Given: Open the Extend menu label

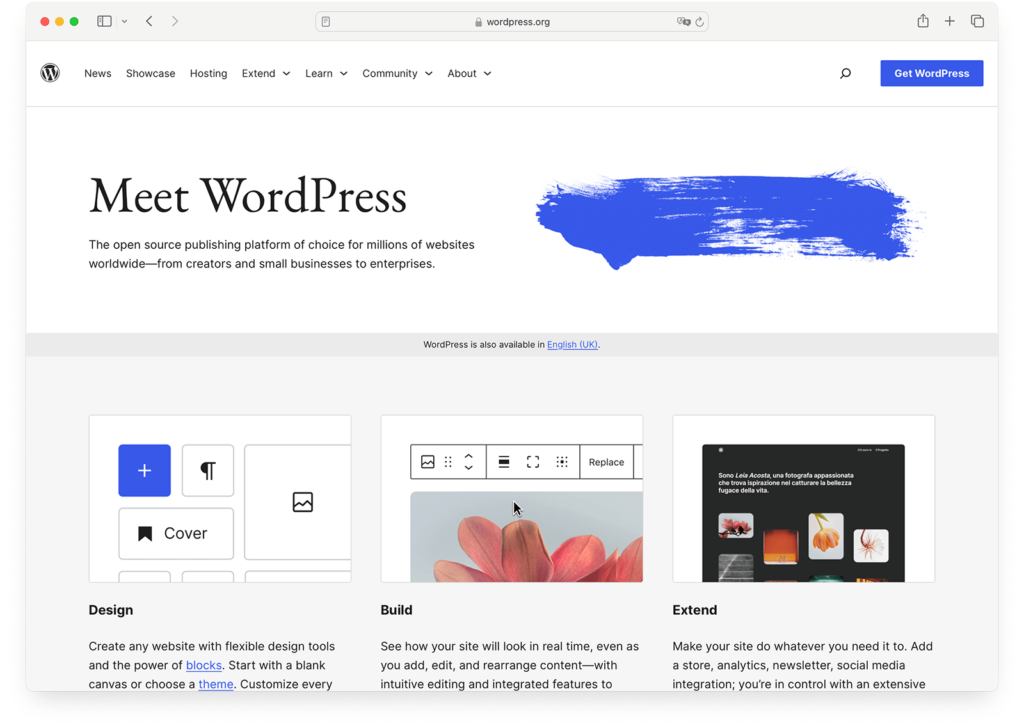Looking at the screenshot, I should [x=259, y=73].
